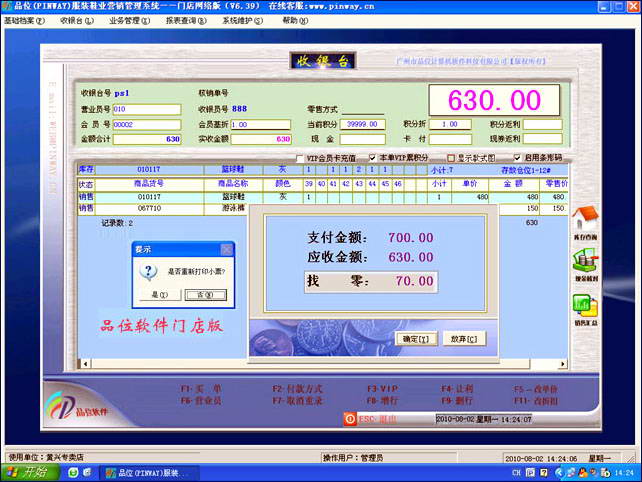Viewport: 642px width, 482px height.
Task: Click the red ESC exit power icon
Action: pos(350,419)
